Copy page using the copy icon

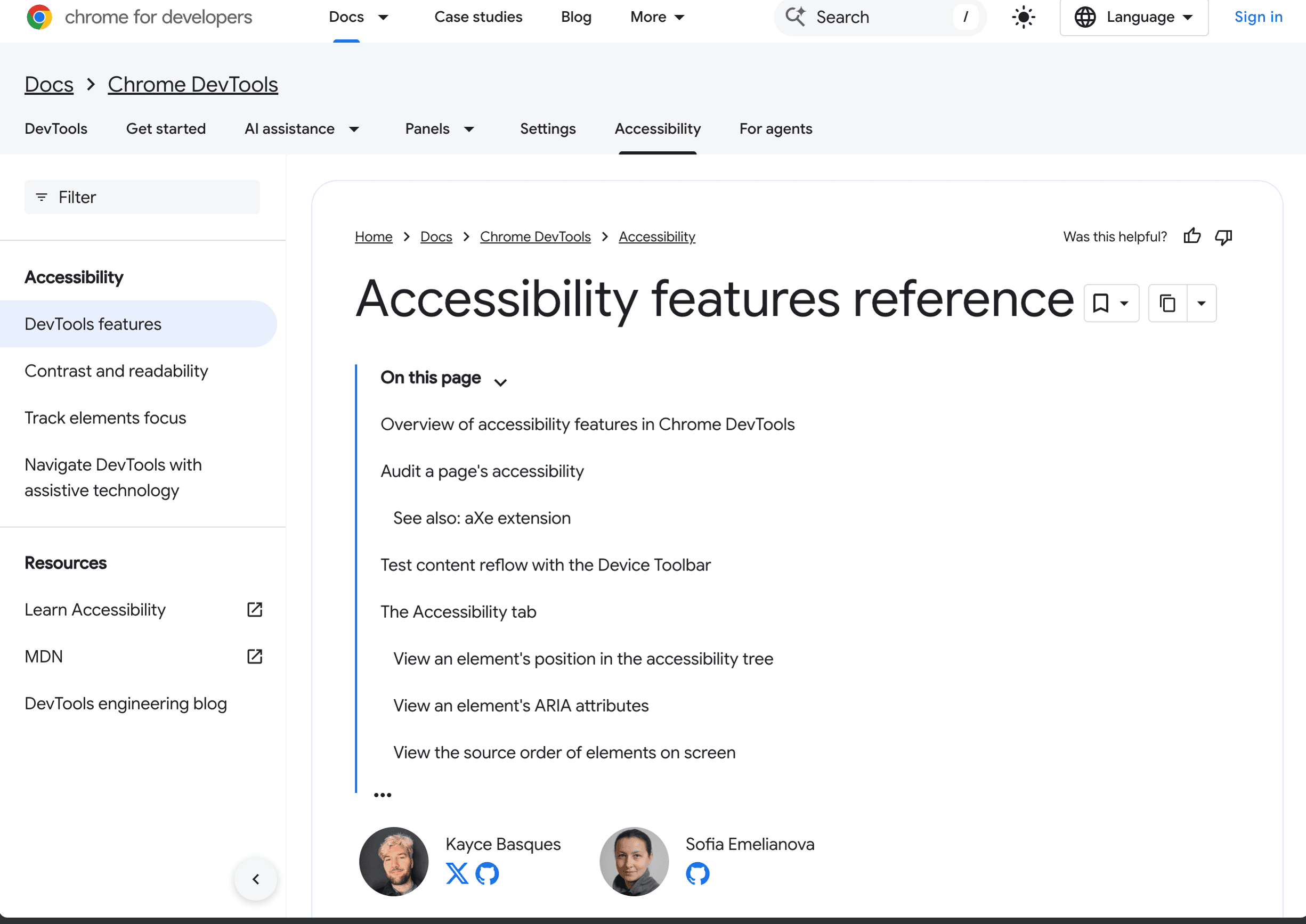point(1167,303)
